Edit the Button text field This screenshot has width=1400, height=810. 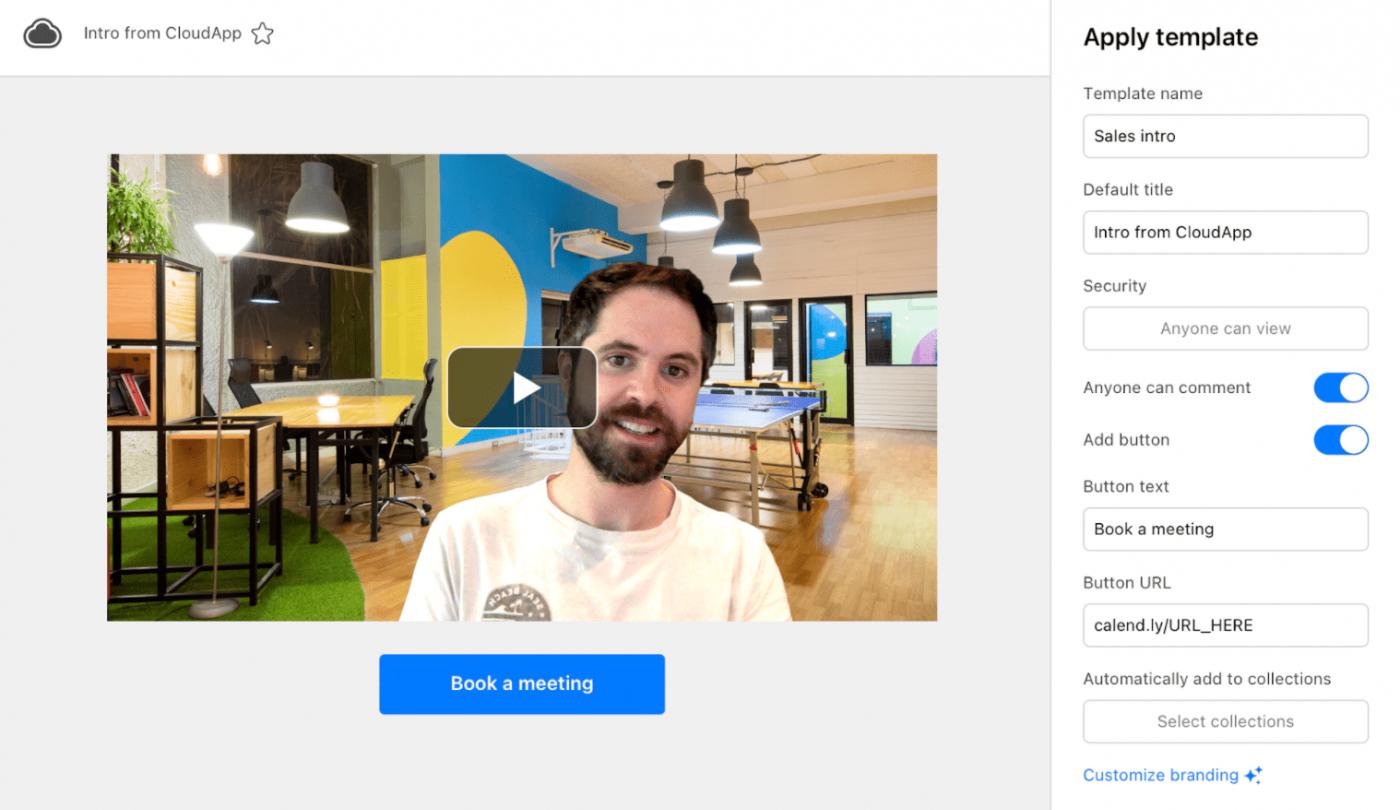pyautogui.click(x=1225, y=529)
